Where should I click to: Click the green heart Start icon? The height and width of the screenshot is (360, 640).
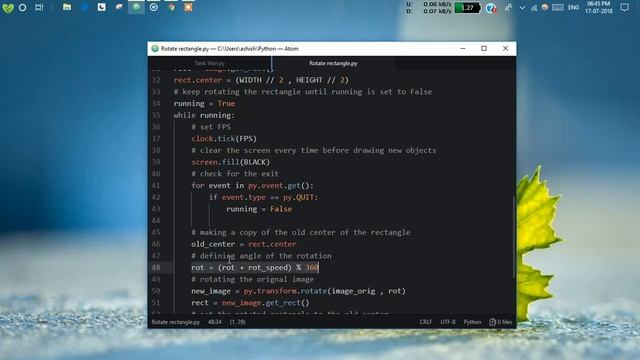click(x=8, y=8)
